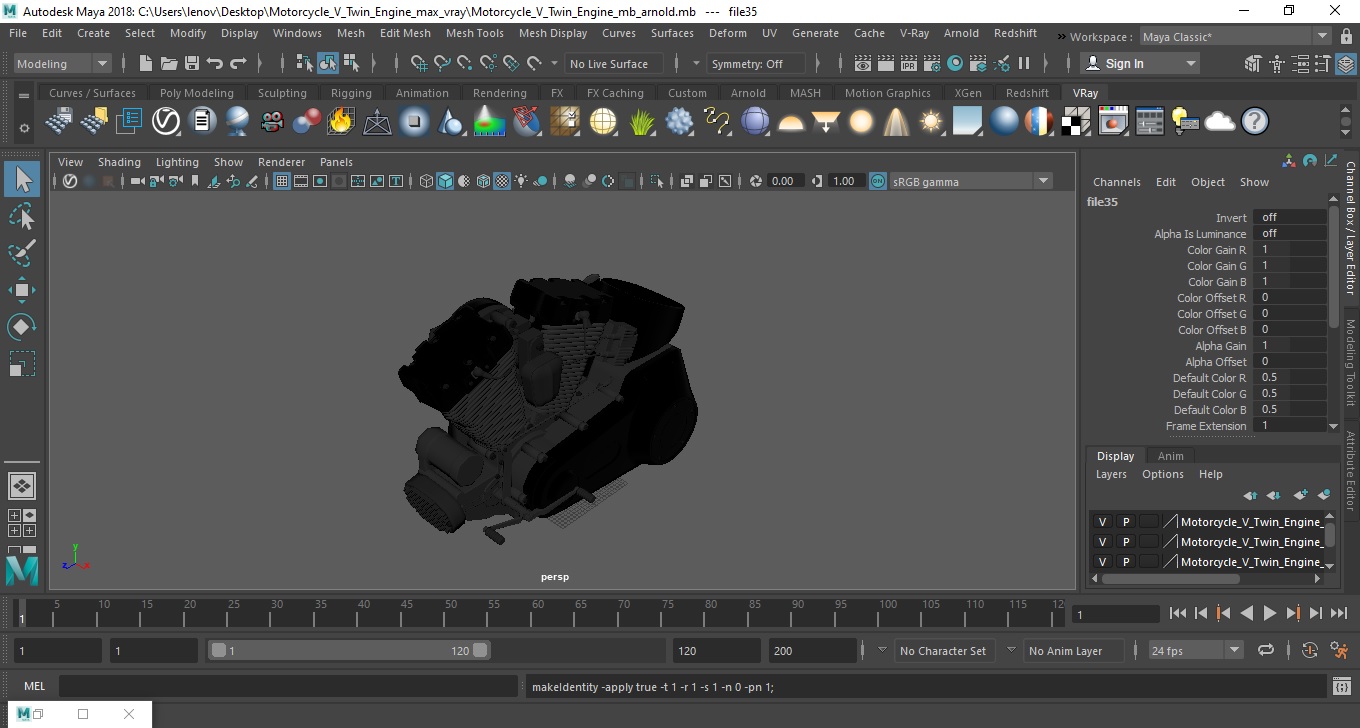Pick the Rotate tool in toolbox
The image size is (1360, 728).
(x=22, y=327)
